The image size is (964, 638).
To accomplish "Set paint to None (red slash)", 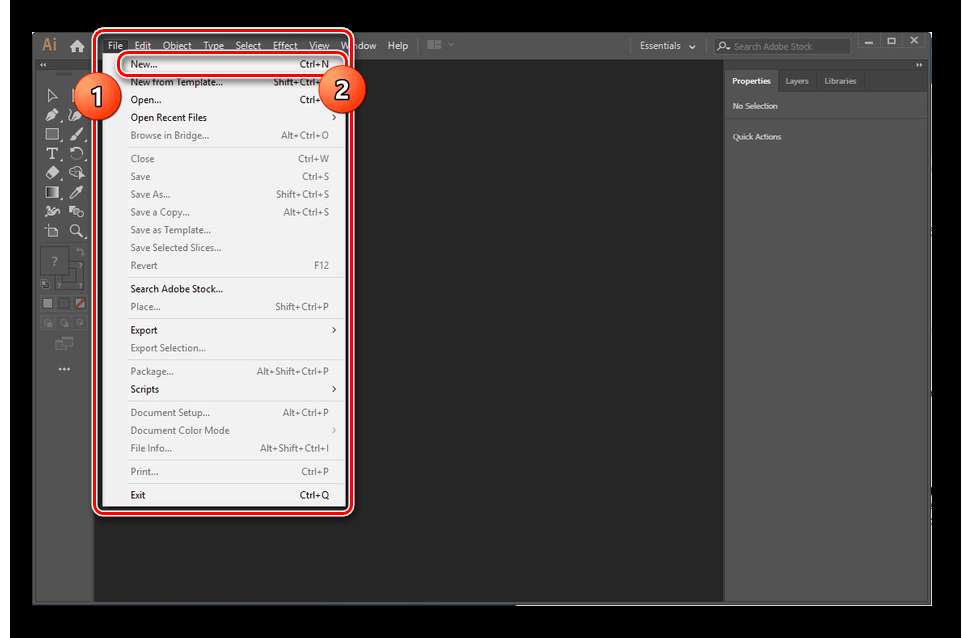I will 80,303.
